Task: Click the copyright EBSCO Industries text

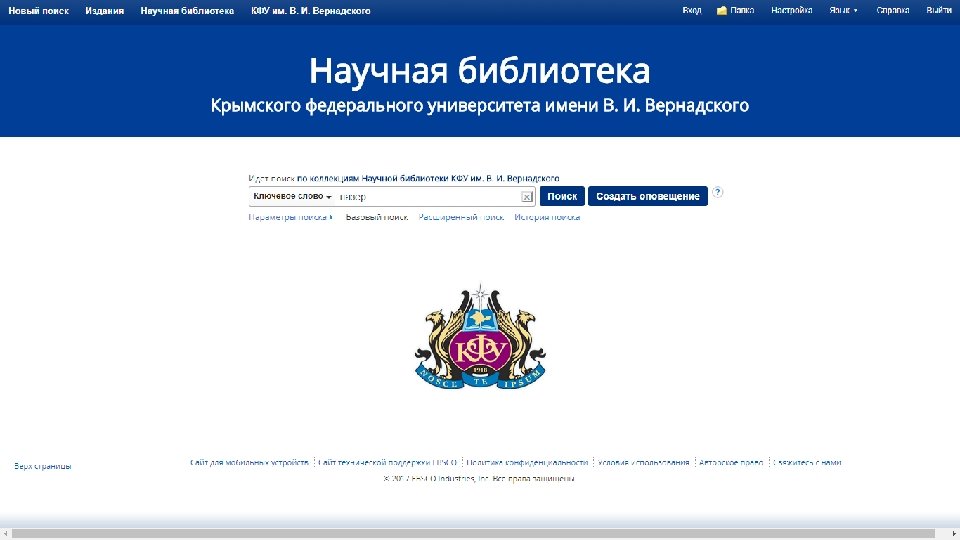Action: click(x=478, y=479)
